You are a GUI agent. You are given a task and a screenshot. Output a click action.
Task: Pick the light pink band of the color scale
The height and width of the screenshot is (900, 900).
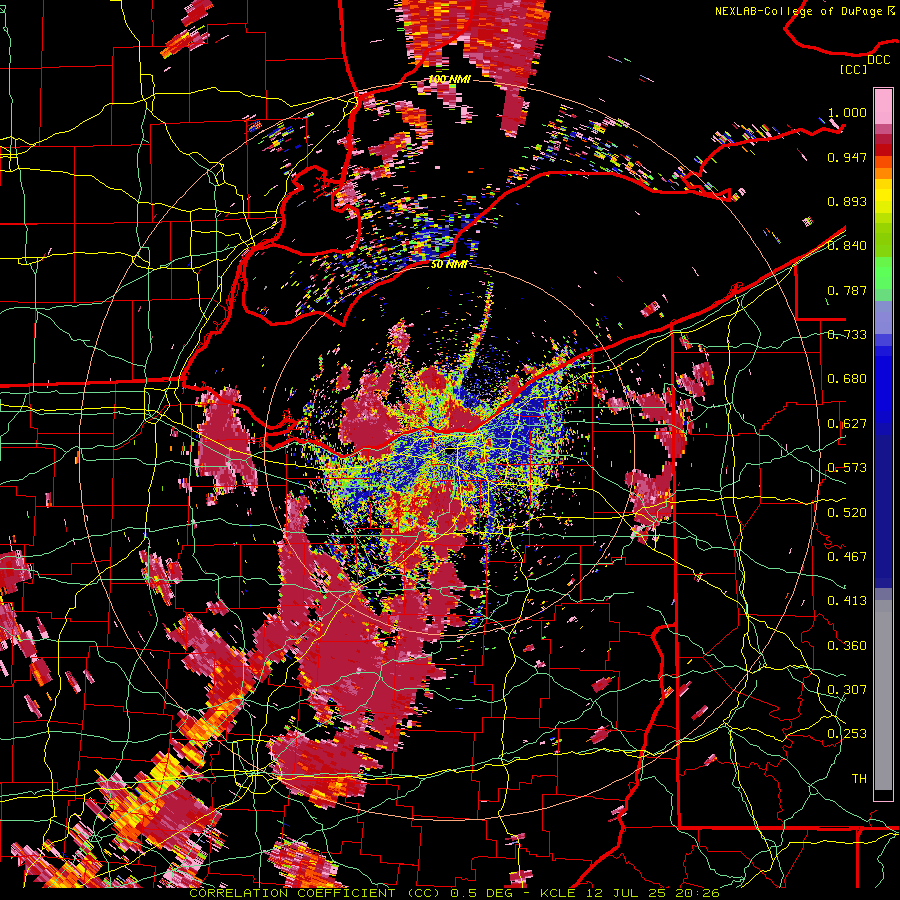(x=883, y=106)
